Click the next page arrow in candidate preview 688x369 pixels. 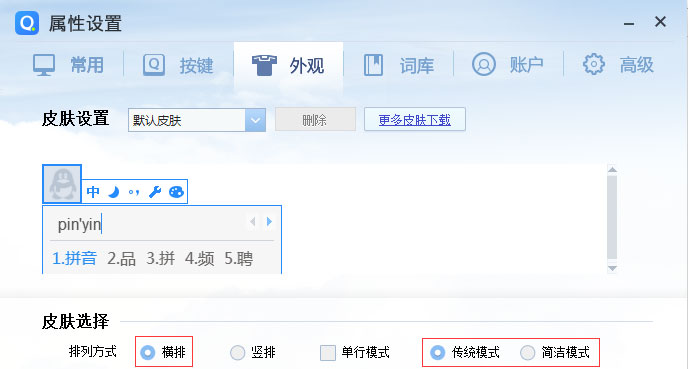pyautogui.click(x=269, y=222)
